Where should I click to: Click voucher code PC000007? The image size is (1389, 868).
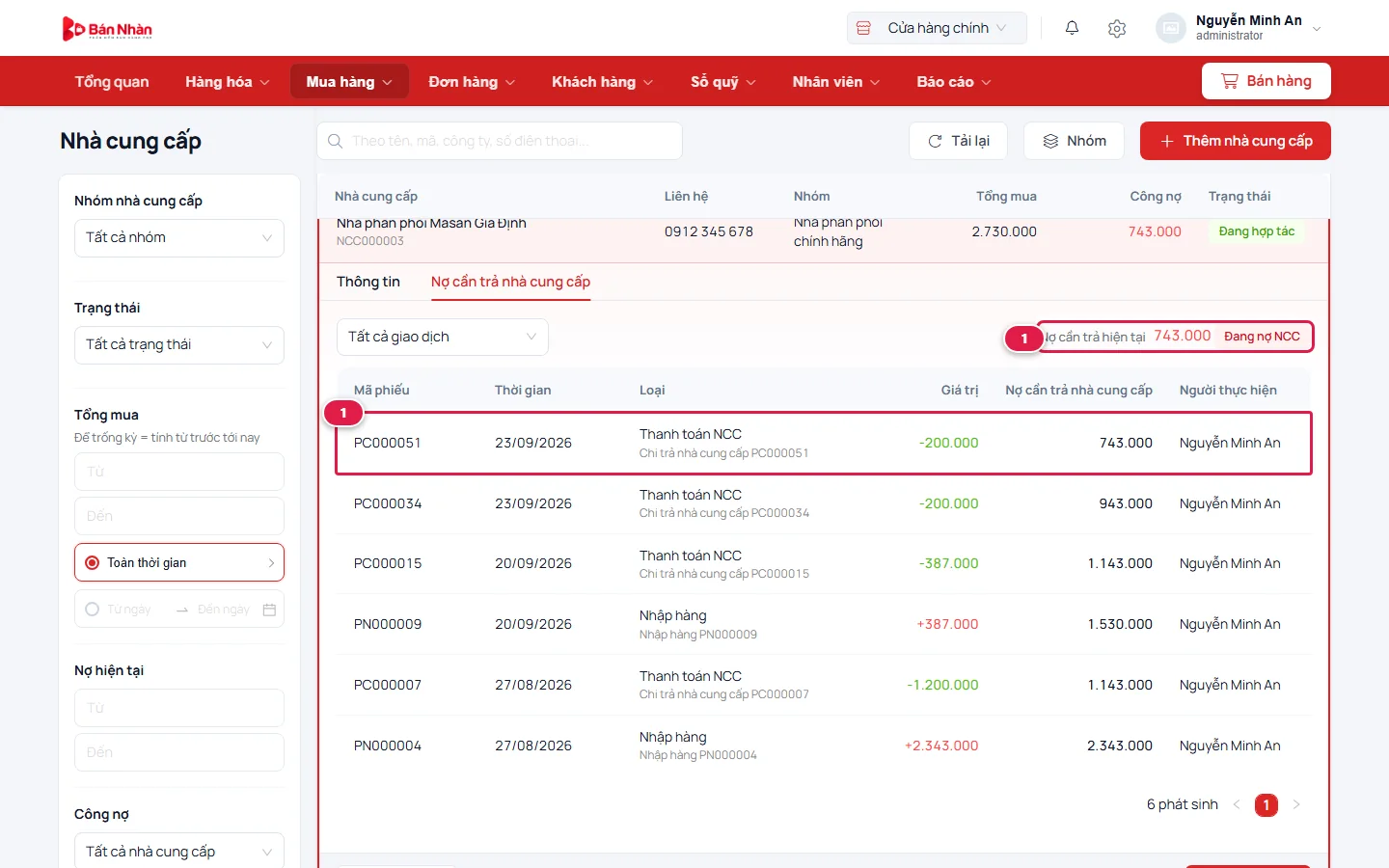point(388,685)
